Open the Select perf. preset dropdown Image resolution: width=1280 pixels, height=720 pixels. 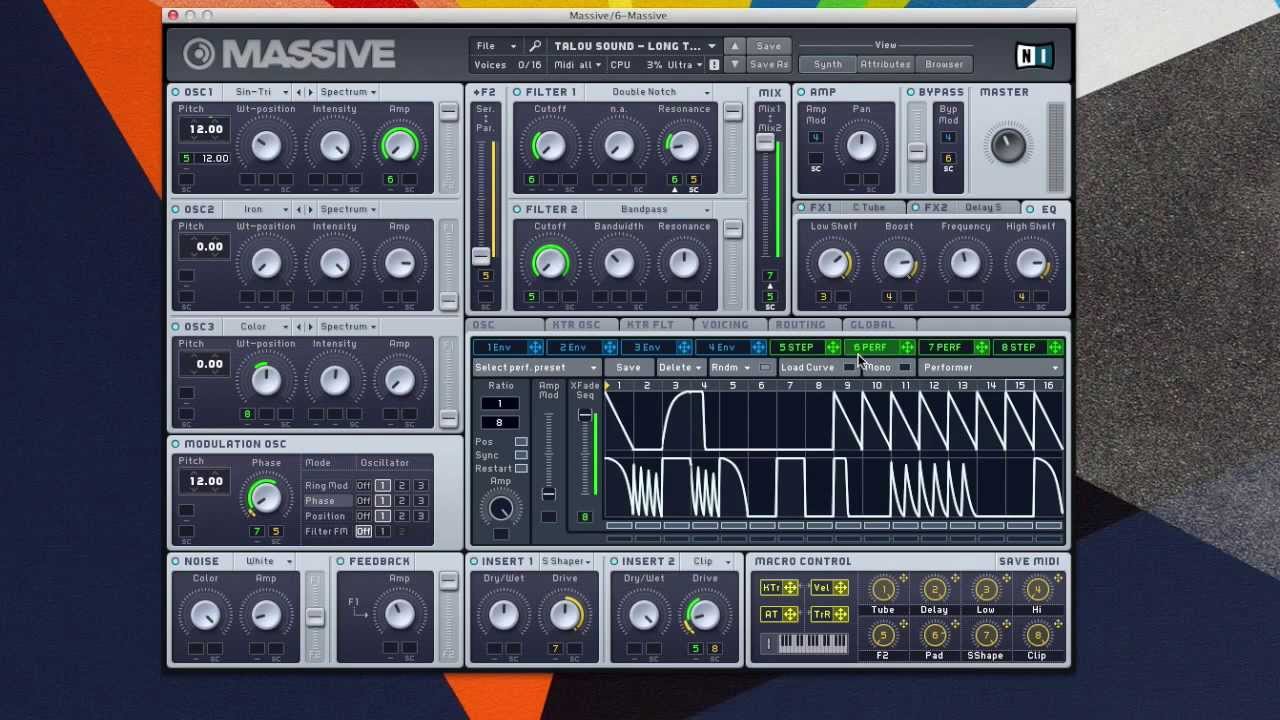pyautogui.click(x=535, y=367)
